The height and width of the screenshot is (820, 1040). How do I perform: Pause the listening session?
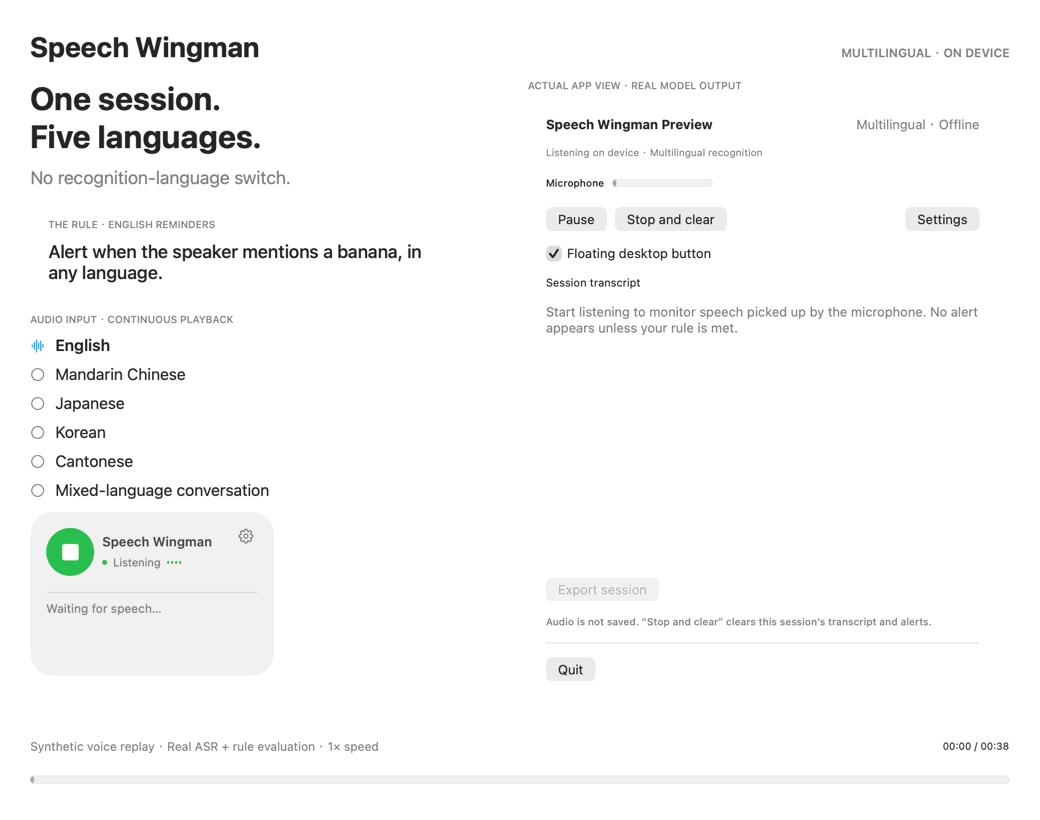click(x=576, y=220)
